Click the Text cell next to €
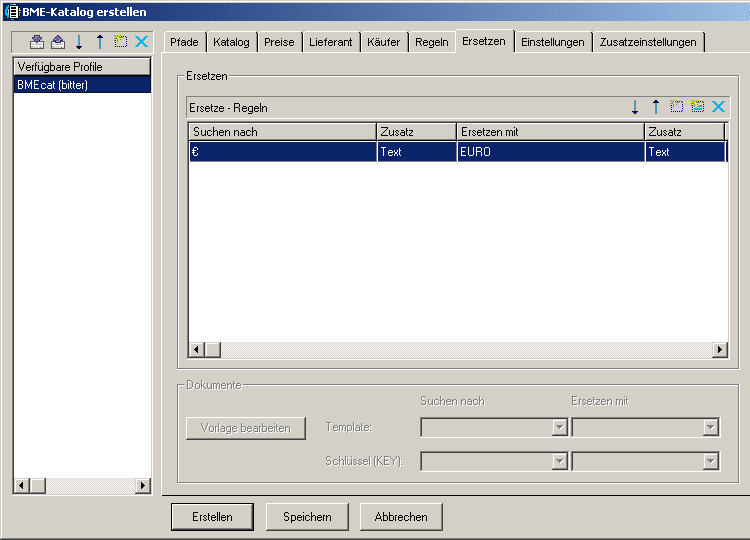 click(417, 152)
